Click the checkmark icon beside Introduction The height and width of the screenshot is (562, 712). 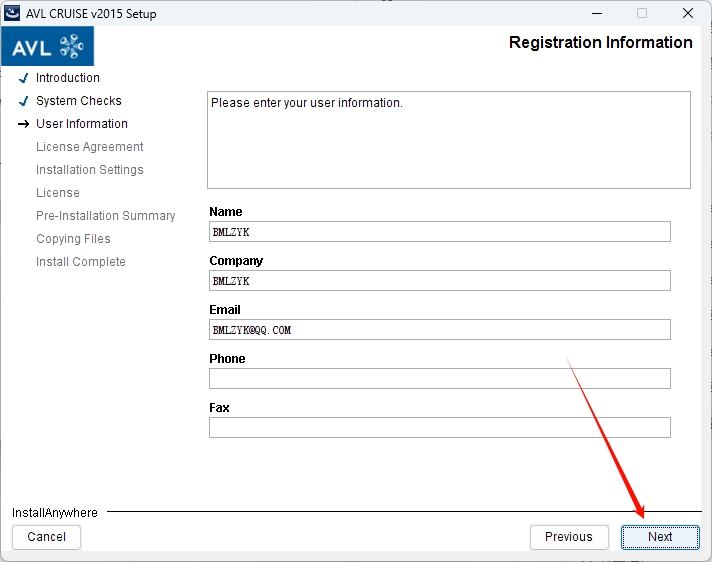click(x=23, y=78)
